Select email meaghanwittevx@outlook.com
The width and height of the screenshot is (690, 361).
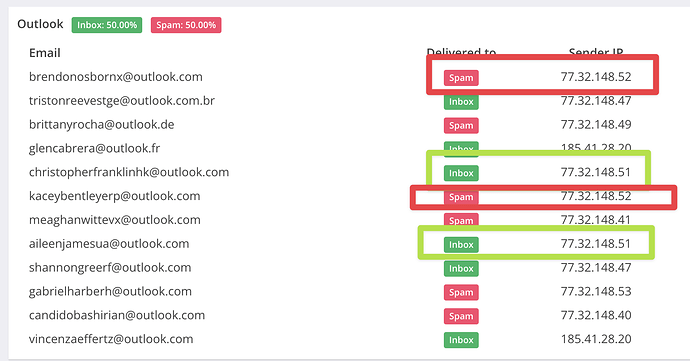click(x=115, y=220)
